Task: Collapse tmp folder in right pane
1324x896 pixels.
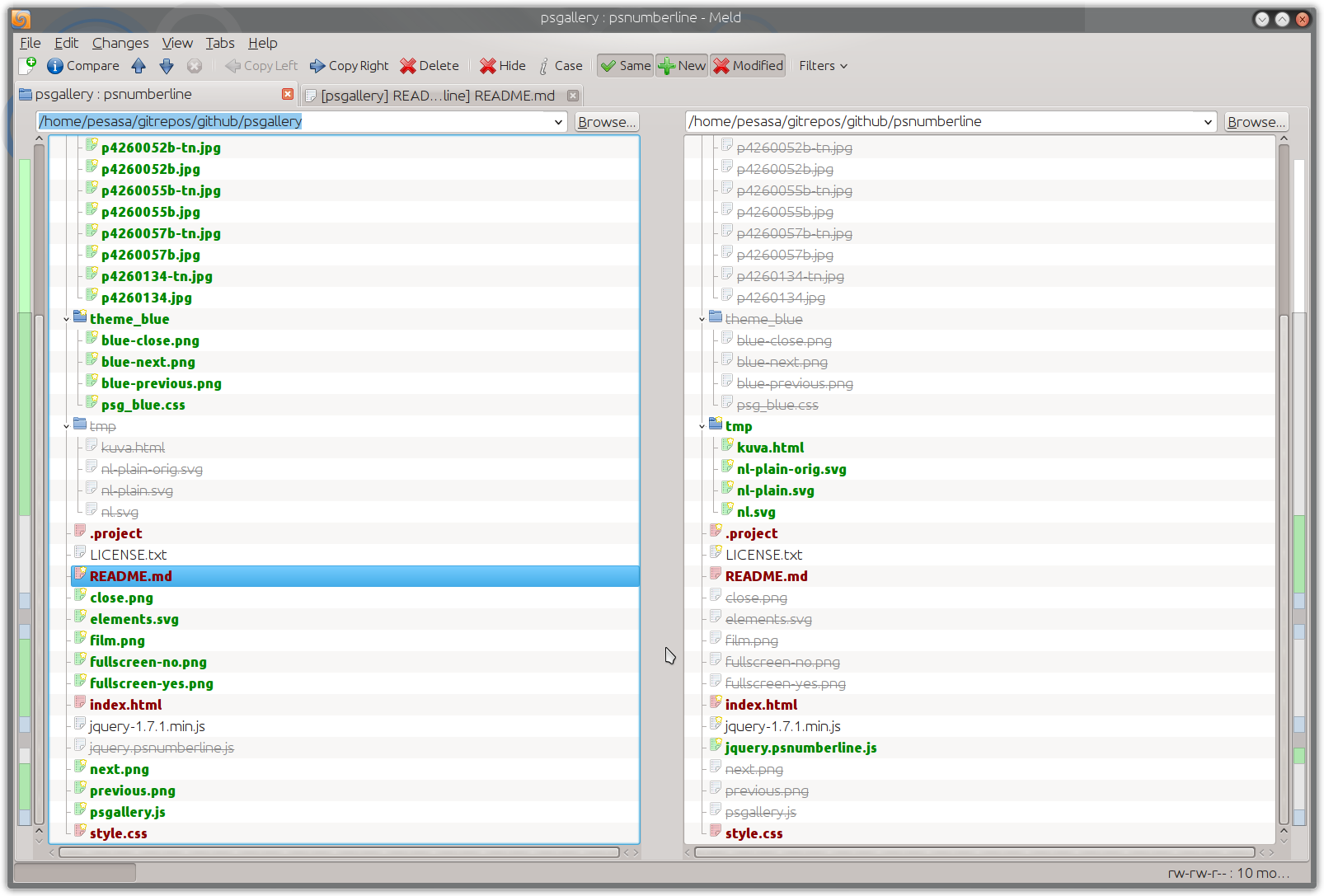Action: [x=702, y=426]
